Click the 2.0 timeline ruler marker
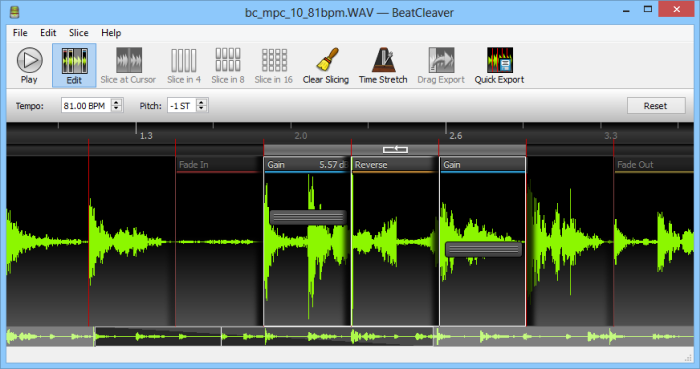 (x=301, y=136)
